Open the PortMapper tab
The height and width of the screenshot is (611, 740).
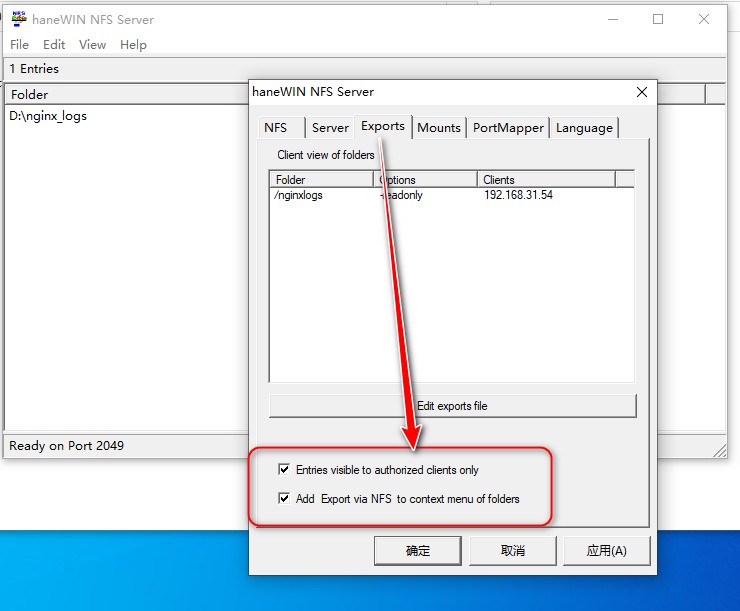pyautogui.click(x=508, y=128)
